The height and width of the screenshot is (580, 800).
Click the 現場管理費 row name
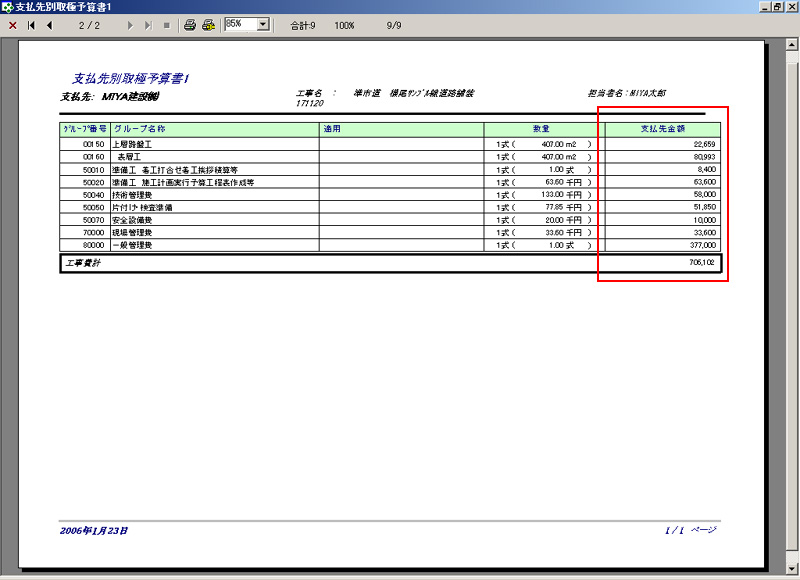pyautogui.click(x=132, y=233)
